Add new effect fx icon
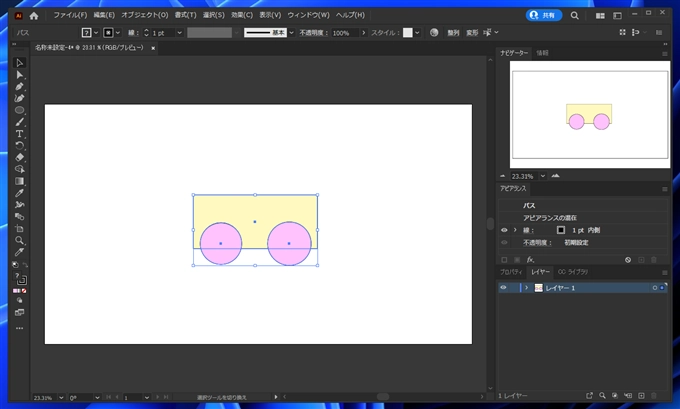The height and width of the screenshot is (409, 680). pos(530,260)
